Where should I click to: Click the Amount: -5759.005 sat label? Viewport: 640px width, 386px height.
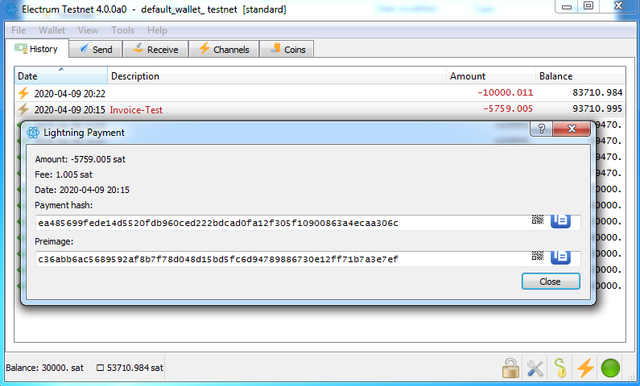[x=80, y=159]
